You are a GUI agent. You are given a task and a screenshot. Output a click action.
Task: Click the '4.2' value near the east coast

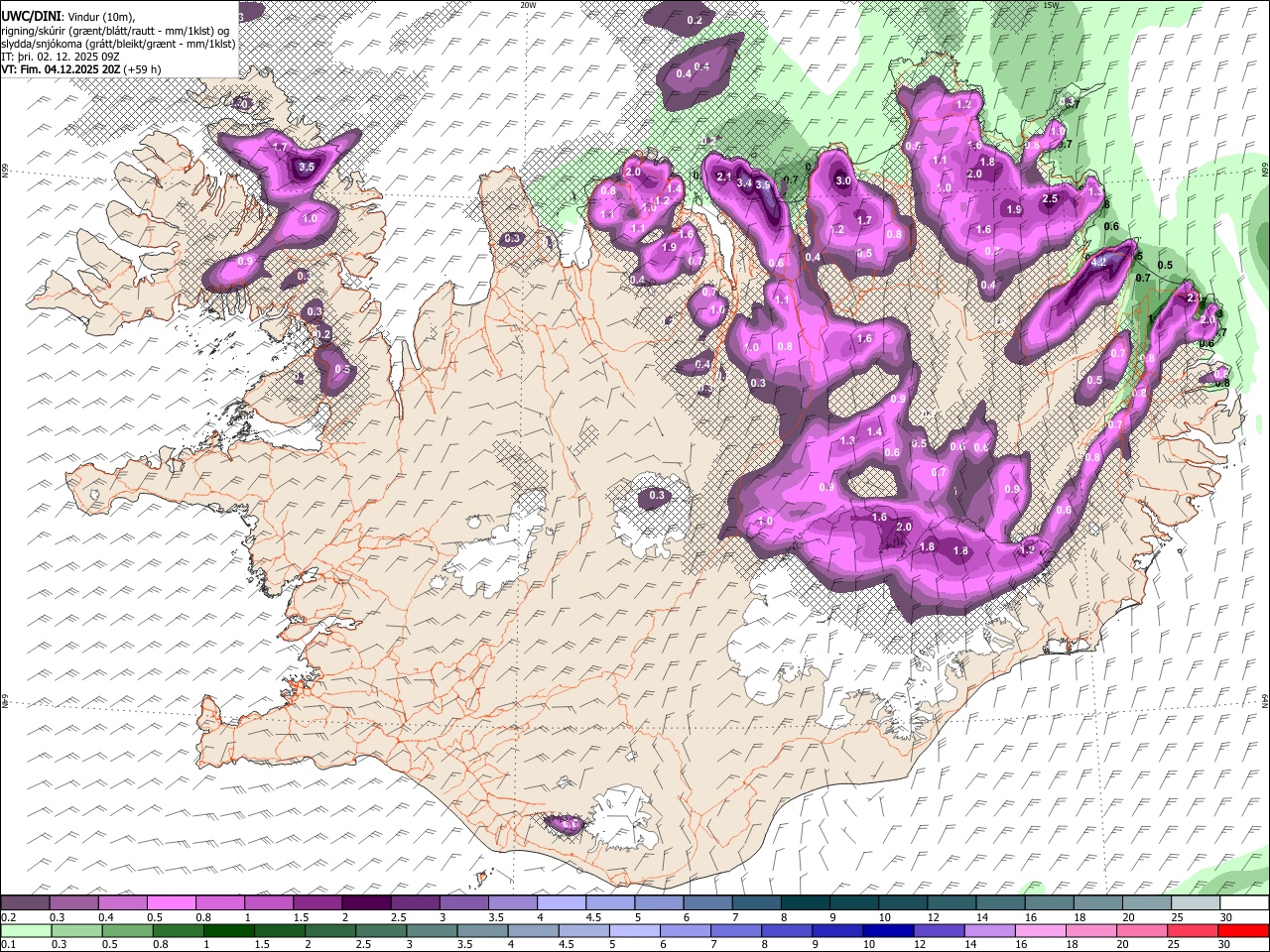(1099, 262)
